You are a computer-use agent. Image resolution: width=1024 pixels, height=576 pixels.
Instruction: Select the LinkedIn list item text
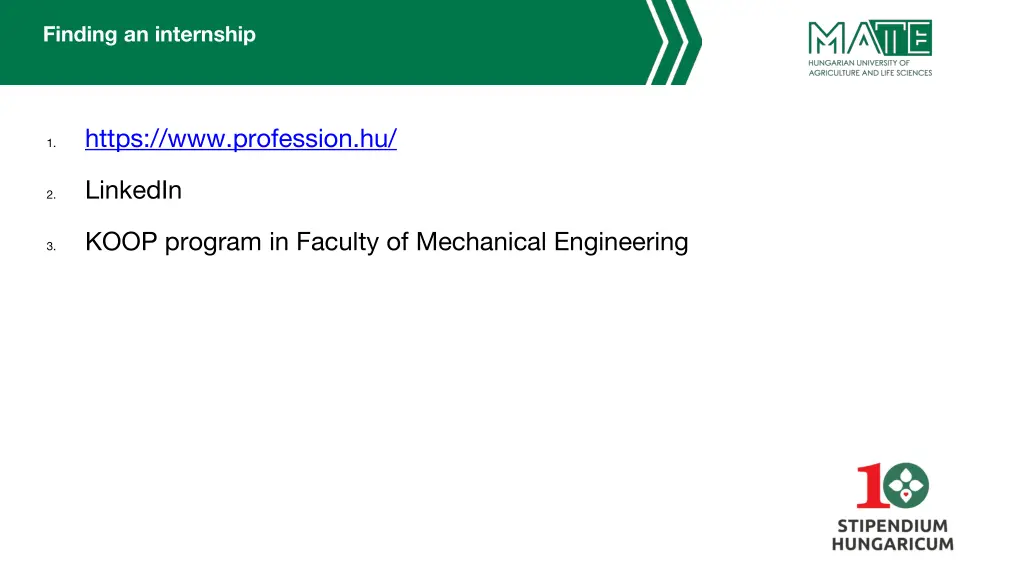coord(133,190)
